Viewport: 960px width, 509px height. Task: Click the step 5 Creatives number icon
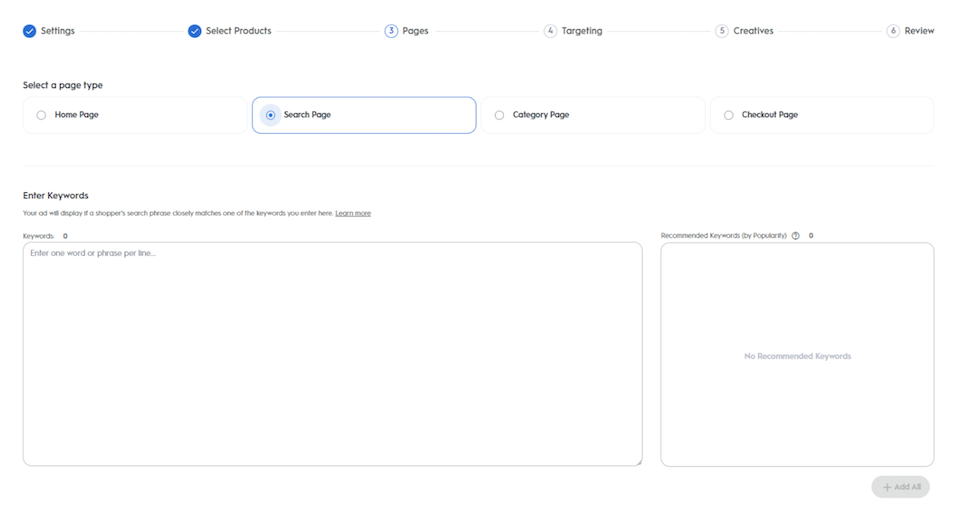(x=722, y=31)
